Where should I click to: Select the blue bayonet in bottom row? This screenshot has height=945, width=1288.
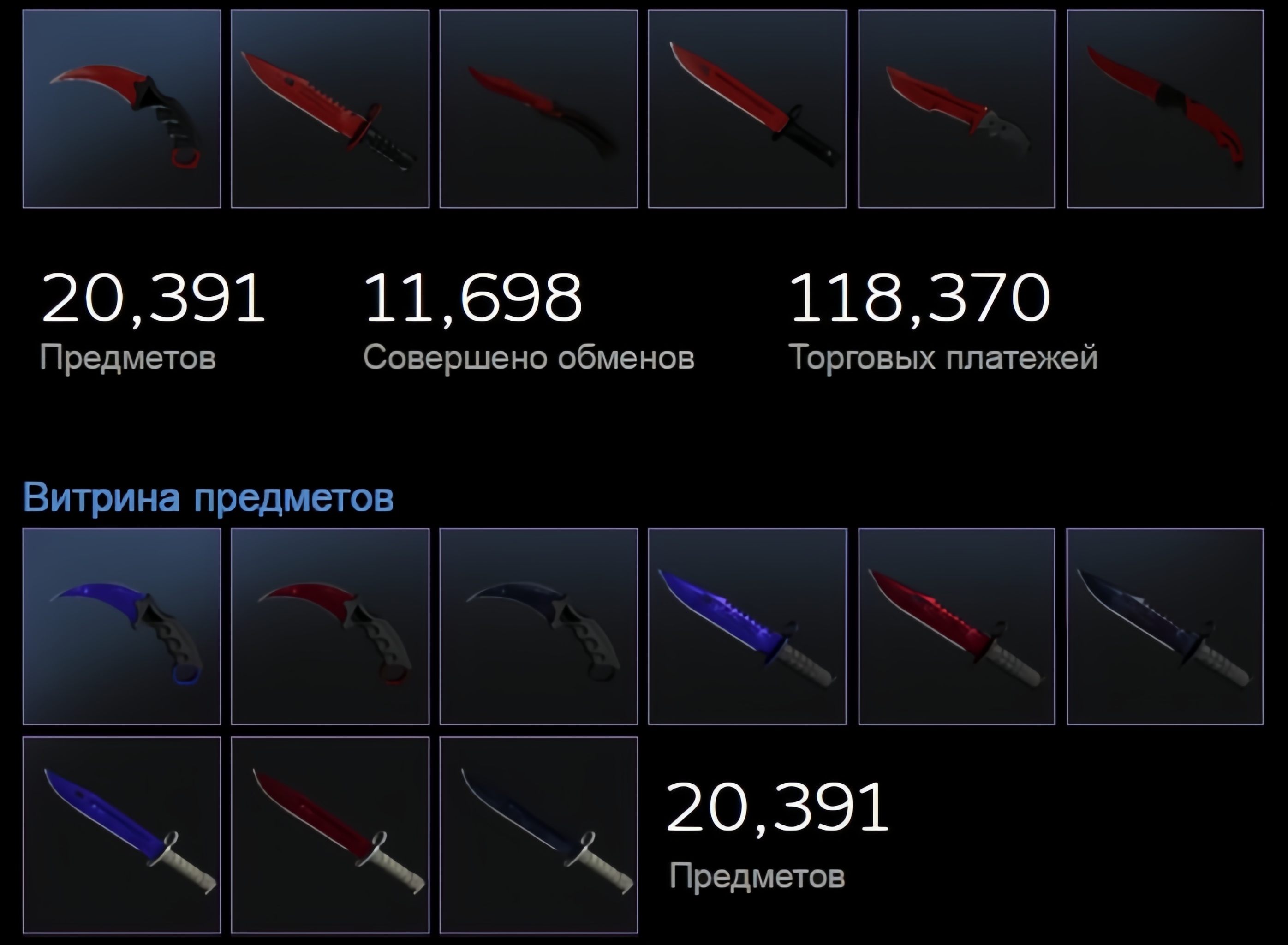click(x=122, y=835)
